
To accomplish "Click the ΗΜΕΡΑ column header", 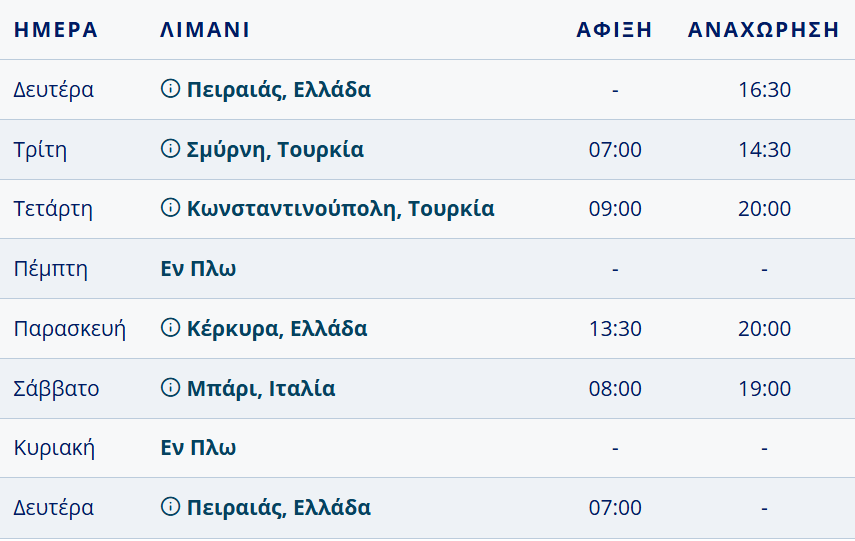I will pos(56,30).
